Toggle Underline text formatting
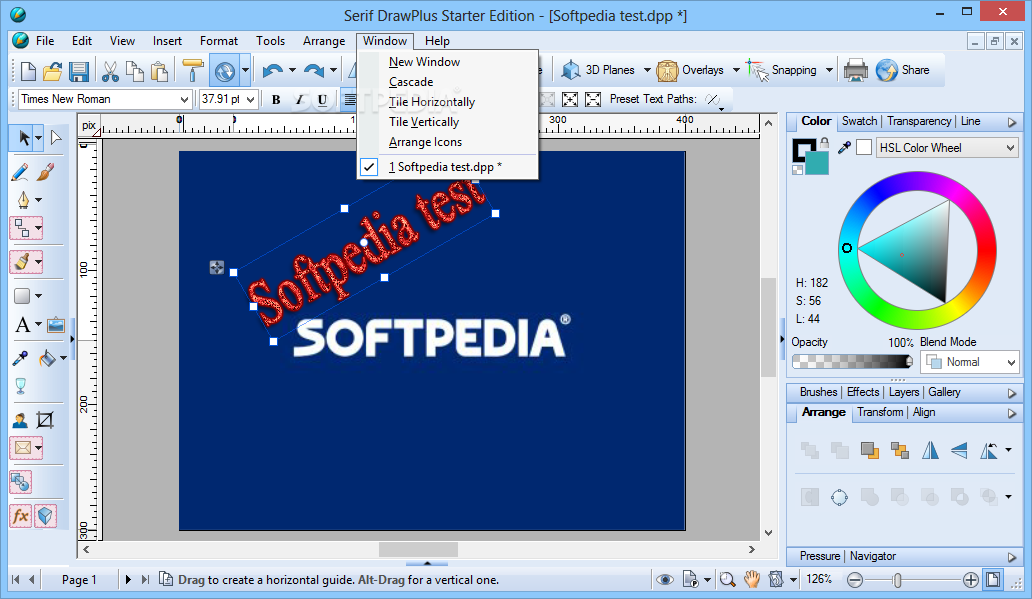This screenshot has width=1032, height=599. (x=322, y=99)
